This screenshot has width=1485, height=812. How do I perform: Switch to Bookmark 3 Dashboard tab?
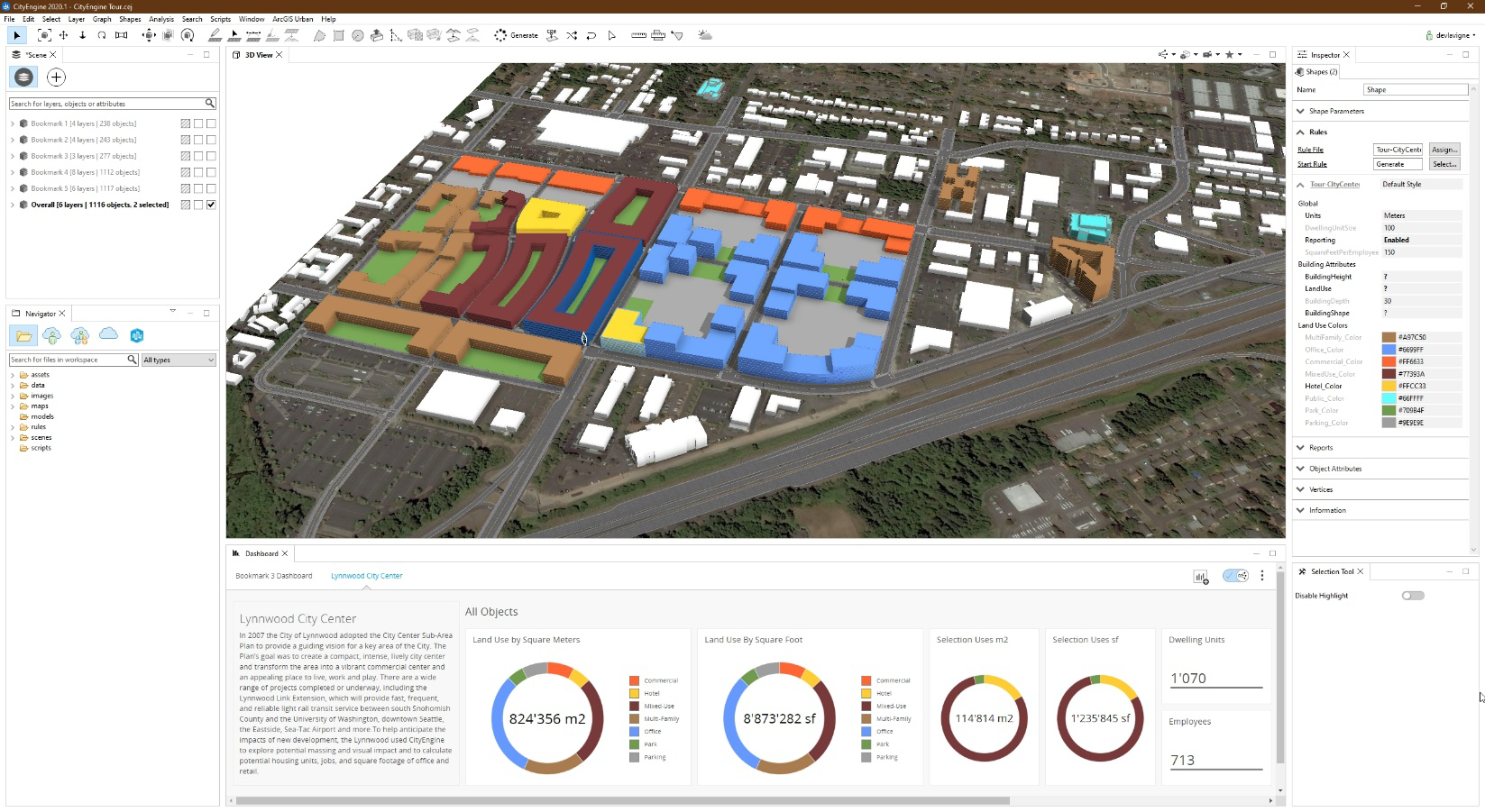pos(274,576)
